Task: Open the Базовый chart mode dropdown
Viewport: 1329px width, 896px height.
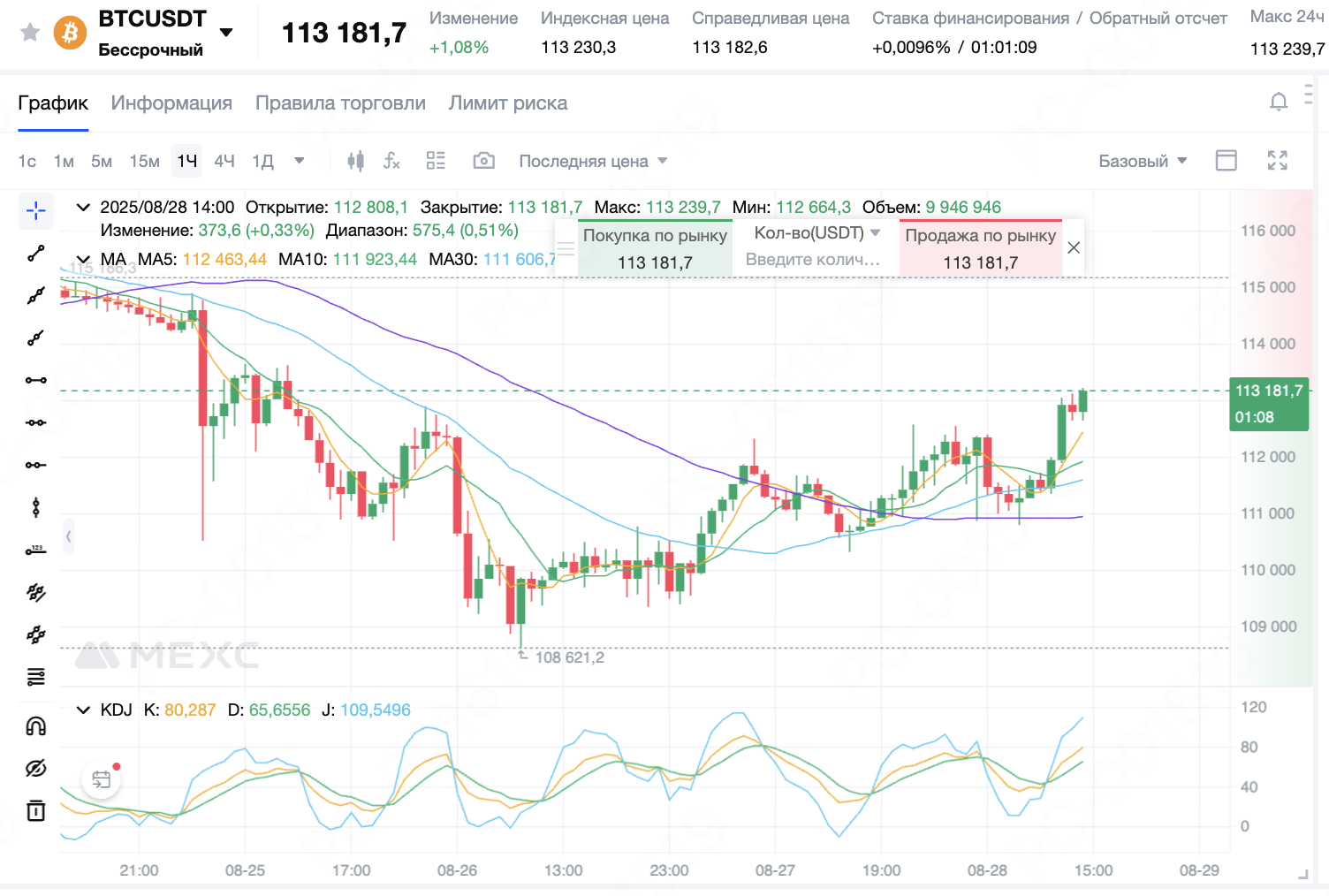Action: pyautogui.click(x=1142, y=161)
